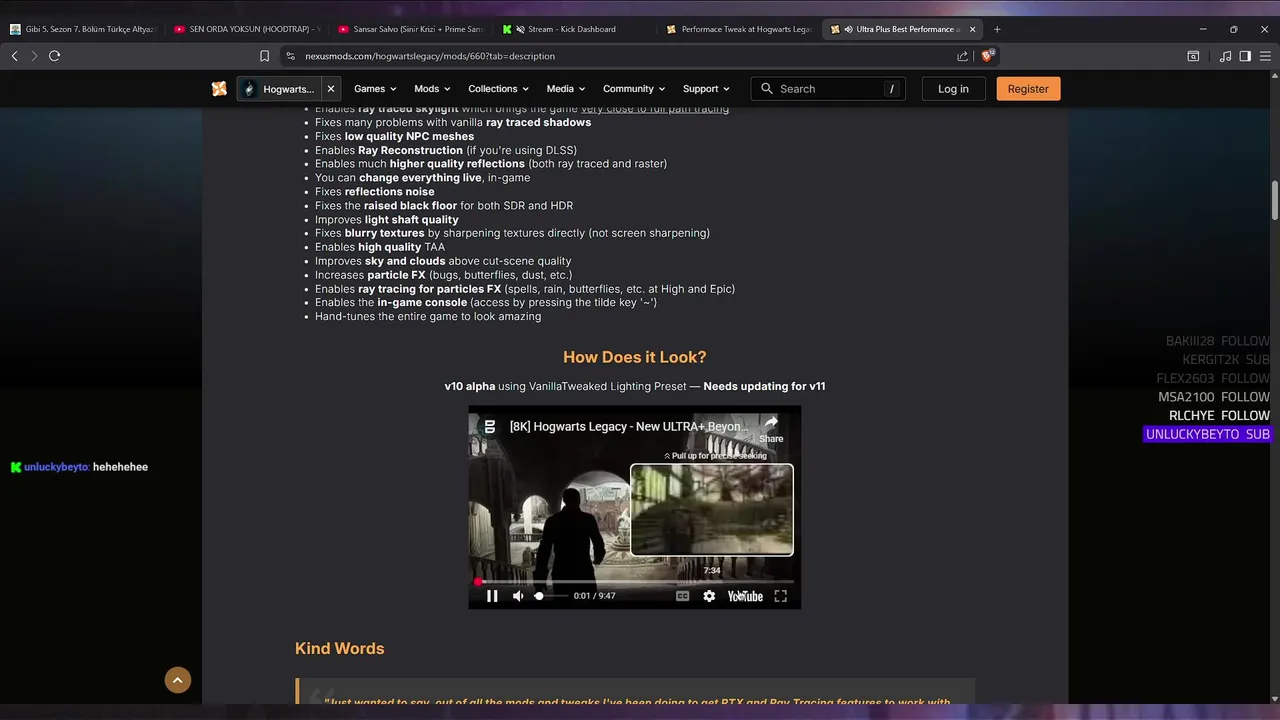Click the nexusmods.com URL in the address bar

point(430,56)
